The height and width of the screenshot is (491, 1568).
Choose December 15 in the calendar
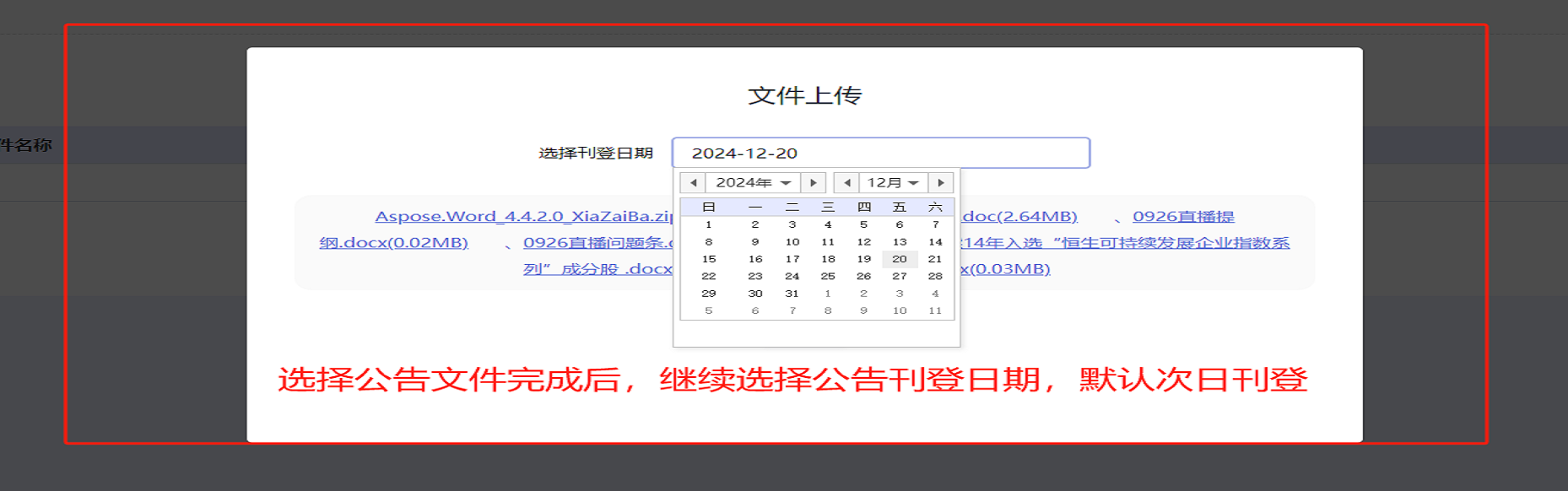(709, 259)
